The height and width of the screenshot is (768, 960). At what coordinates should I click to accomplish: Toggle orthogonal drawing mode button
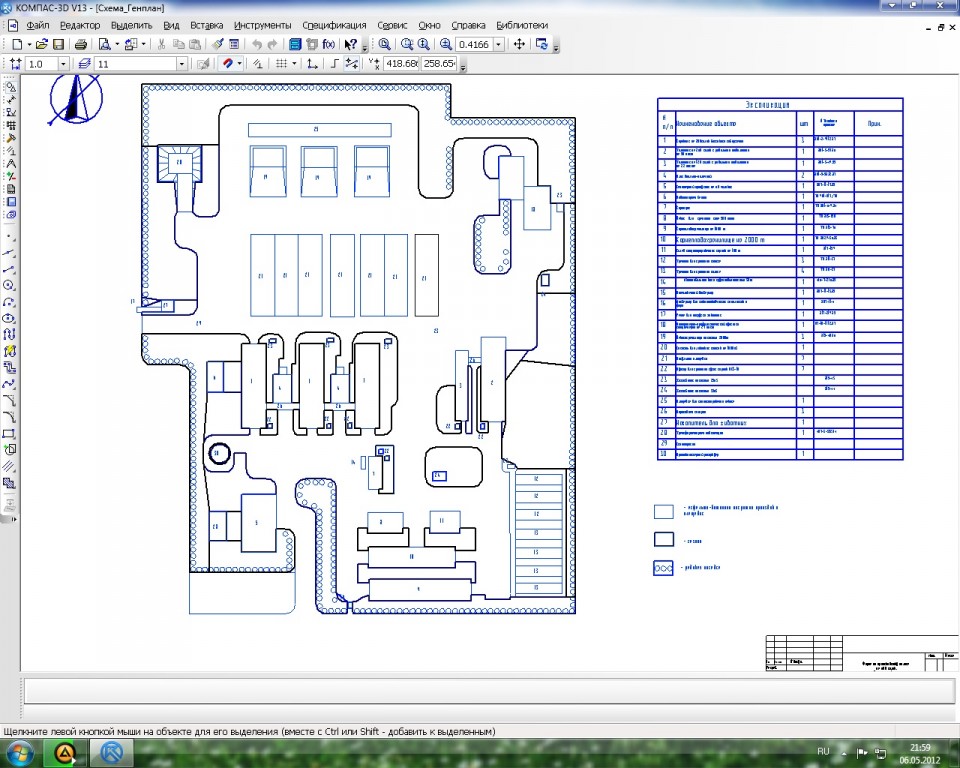pyautogui.click(x=334, y=64)
